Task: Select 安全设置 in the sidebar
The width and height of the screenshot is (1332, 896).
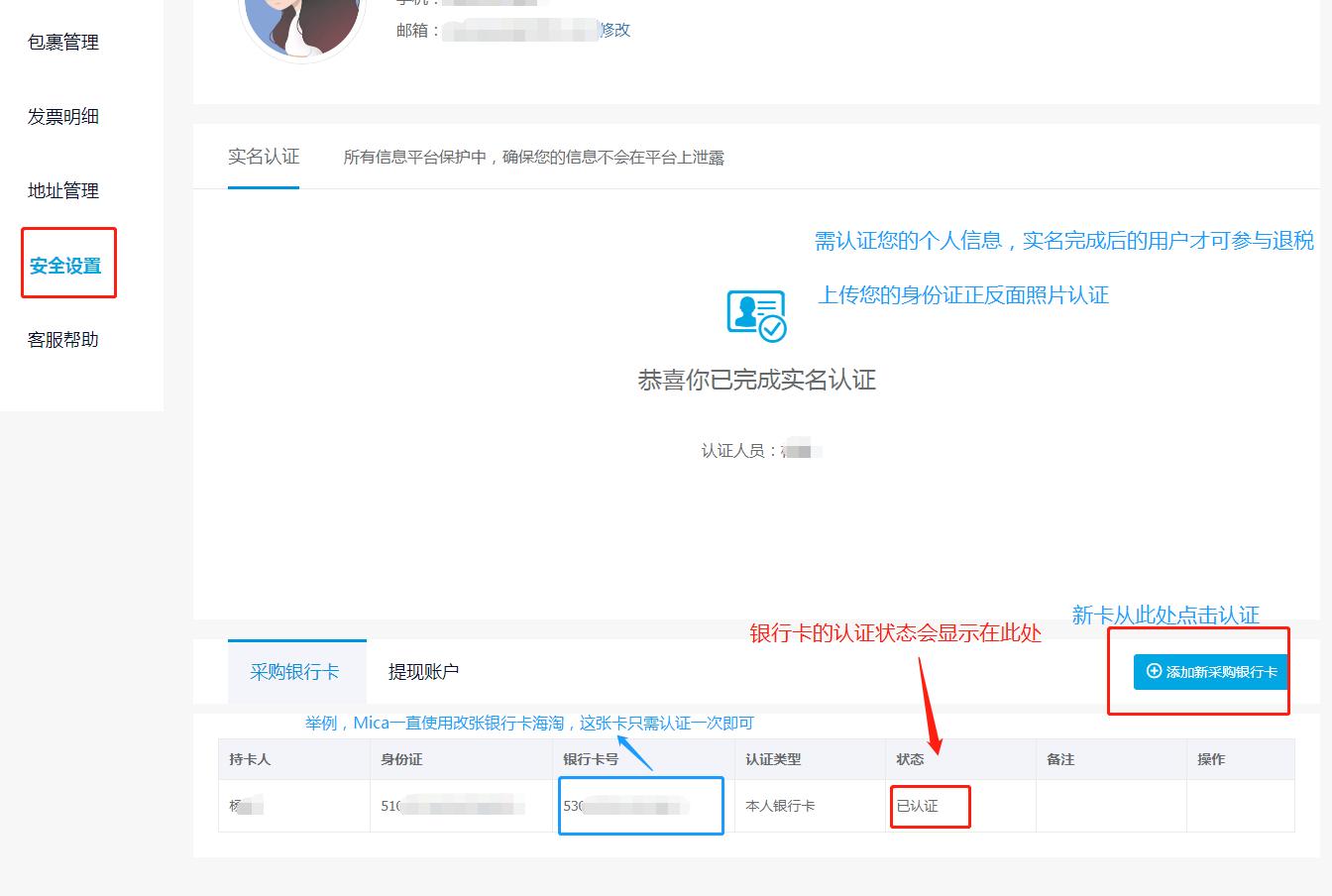Action: [61, 264]
